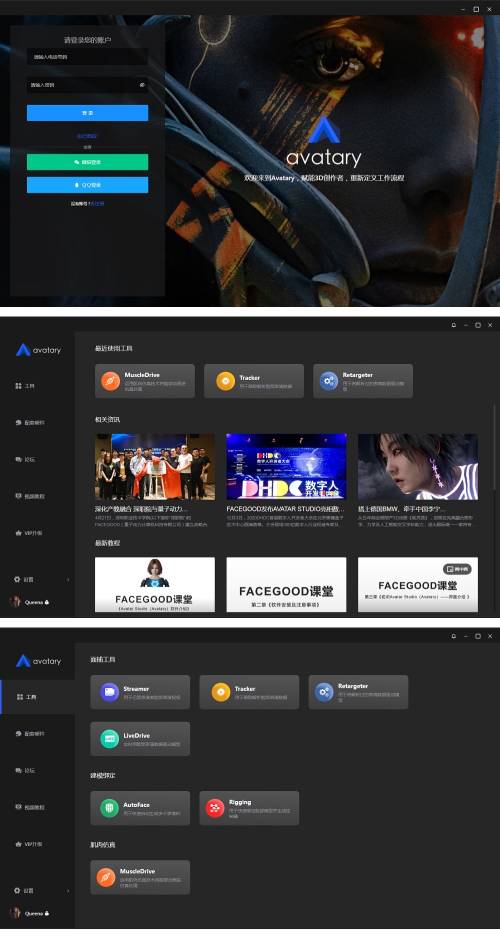Open the register link below QQ login
The image size is (500, 939).
click(98, 204)
